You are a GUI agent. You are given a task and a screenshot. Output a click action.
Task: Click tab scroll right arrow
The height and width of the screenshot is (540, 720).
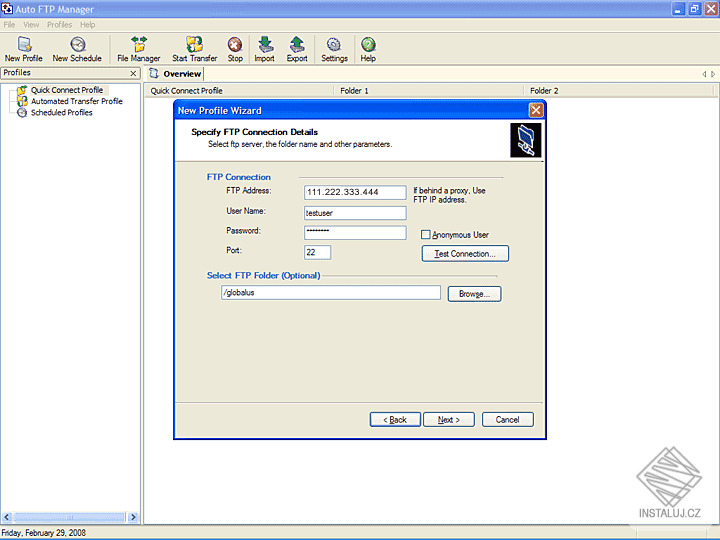click(x=713, y=74)
